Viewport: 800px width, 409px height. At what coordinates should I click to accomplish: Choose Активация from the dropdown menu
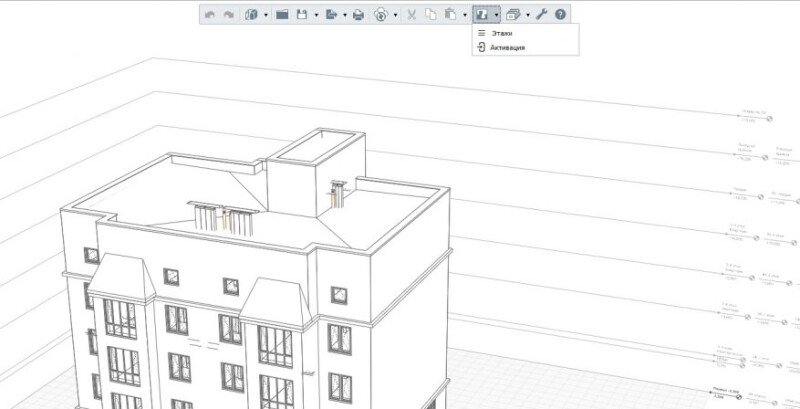click(507, 47)
